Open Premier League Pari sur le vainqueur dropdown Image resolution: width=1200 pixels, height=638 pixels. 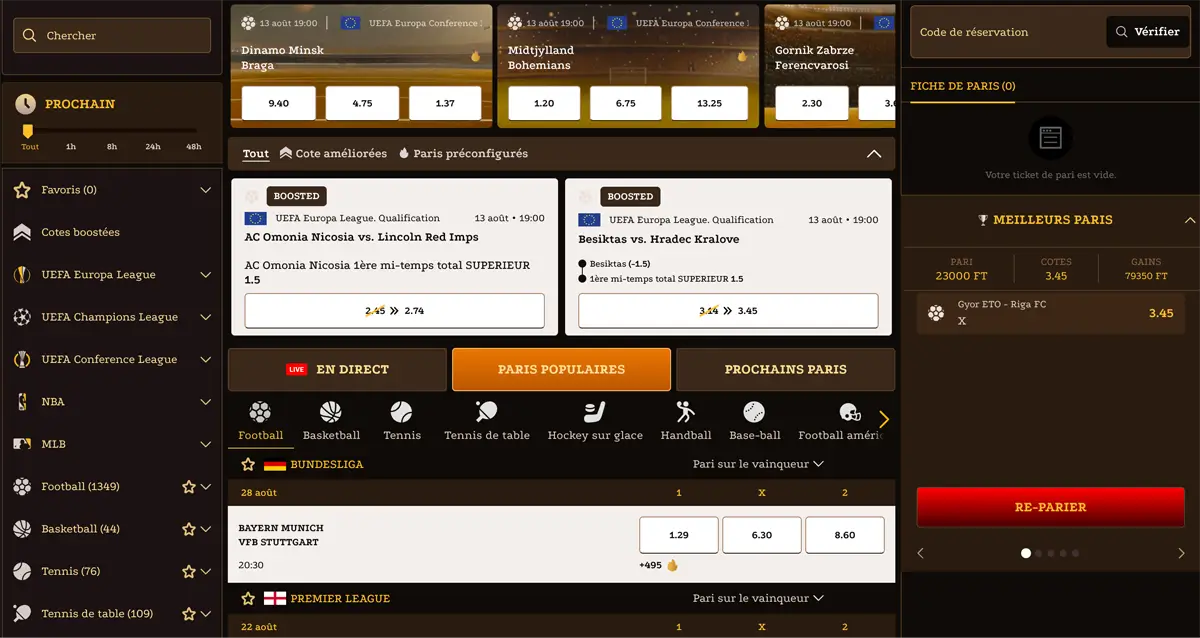point(758,598)
